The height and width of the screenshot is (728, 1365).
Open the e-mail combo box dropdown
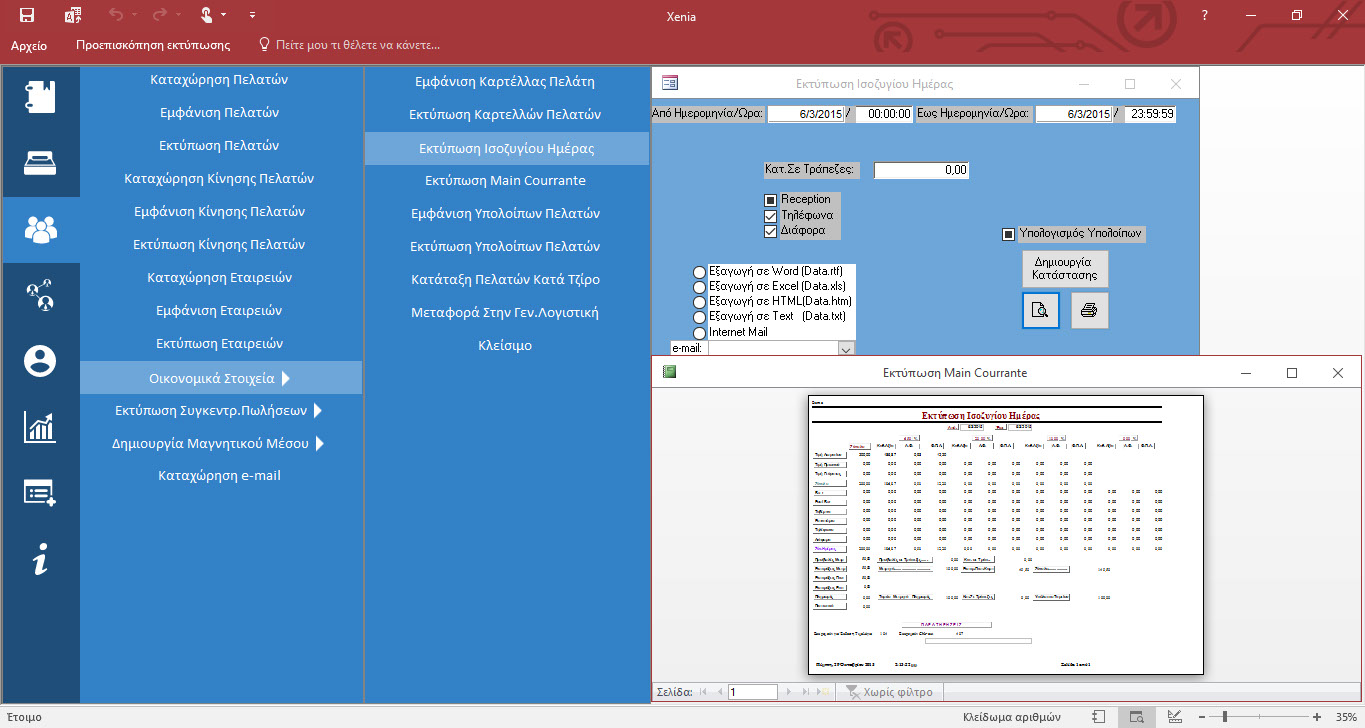click(x=846, y=349)
